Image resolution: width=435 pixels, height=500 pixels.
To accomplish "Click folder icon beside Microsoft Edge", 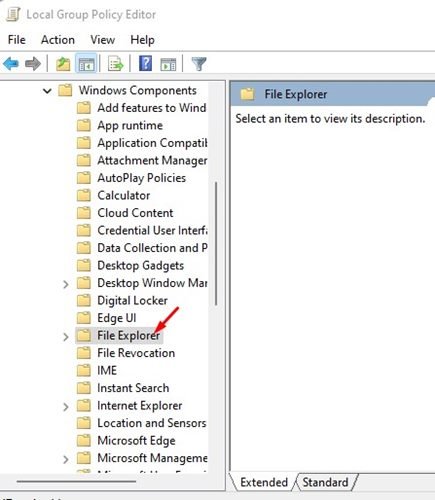I will tap(83, 441).
